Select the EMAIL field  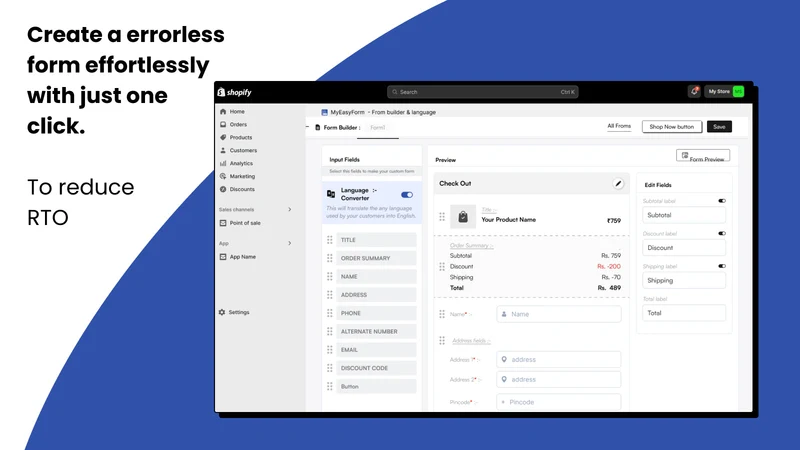pyautogui.click(x=376, y=350)
